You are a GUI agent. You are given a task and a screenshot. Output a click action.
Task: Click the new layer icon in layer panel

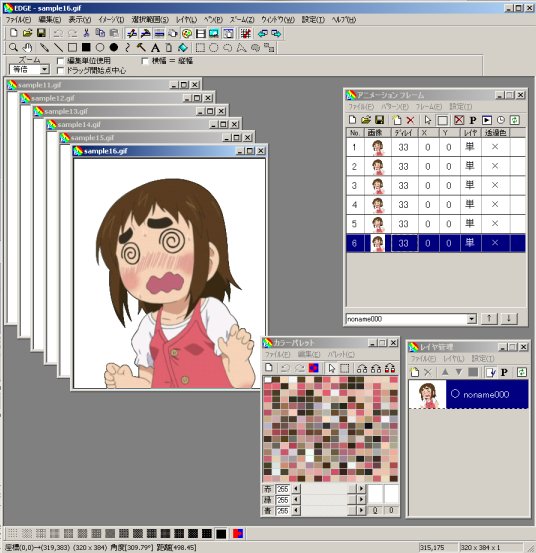point(415,372)
